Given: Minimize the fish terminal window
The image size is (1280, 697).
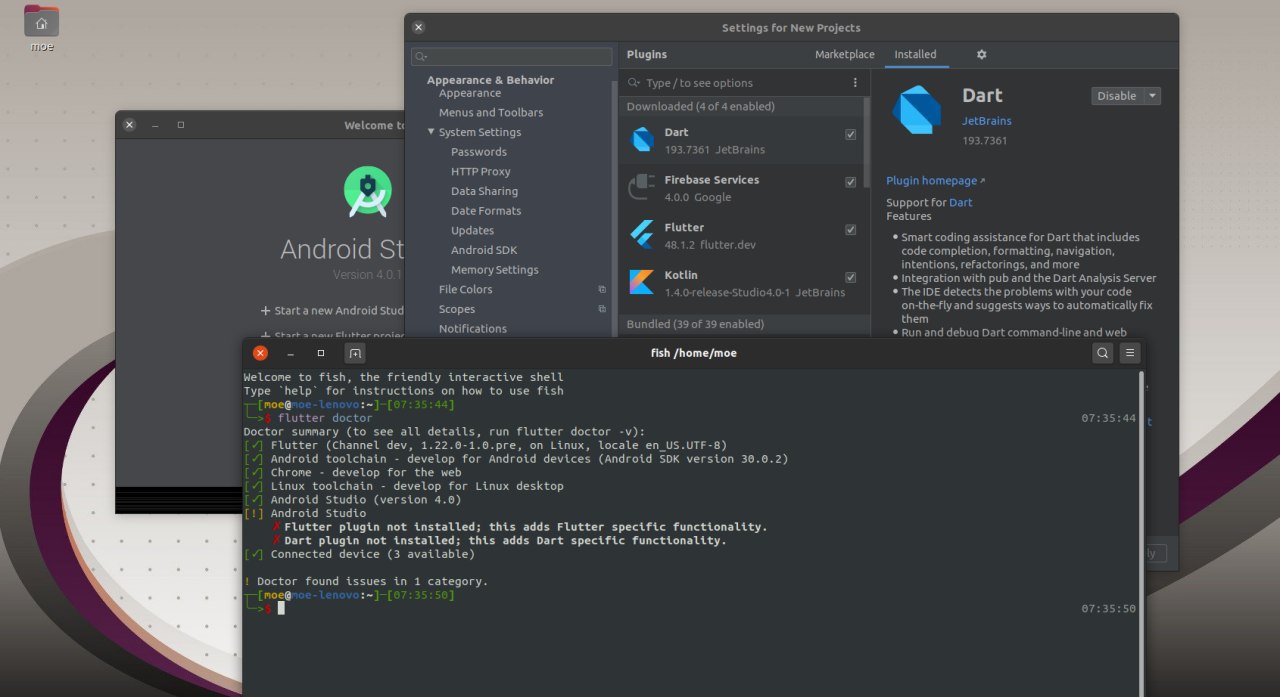Looking at the screenshot, I should click(x=291, y=353).
